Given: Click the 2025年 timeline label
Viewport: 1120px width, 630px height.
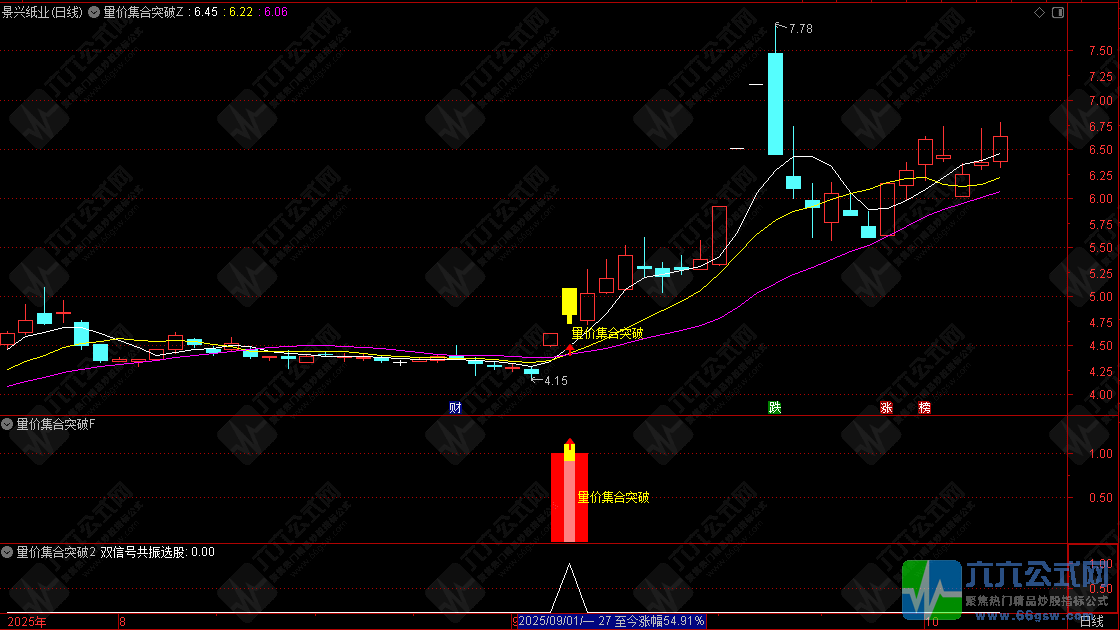Looking at the screenshot, I should (x=26, y=622).
